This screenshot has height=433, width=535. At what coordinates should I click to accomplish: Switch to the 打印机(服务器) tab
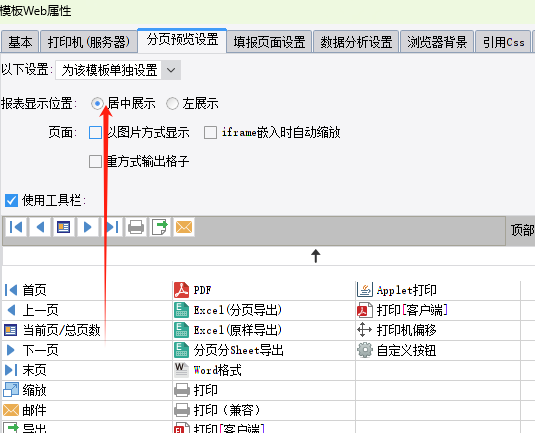click(x=89, y=42)
